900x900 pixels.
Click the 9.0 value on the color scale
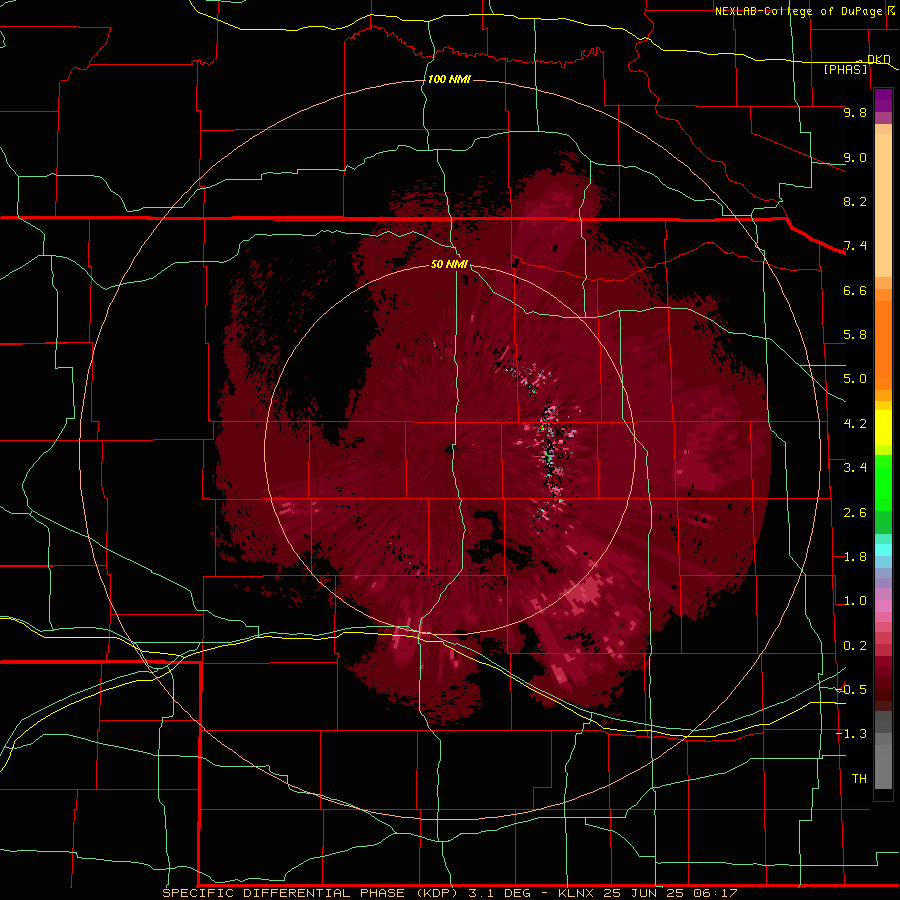coord(855,157)
